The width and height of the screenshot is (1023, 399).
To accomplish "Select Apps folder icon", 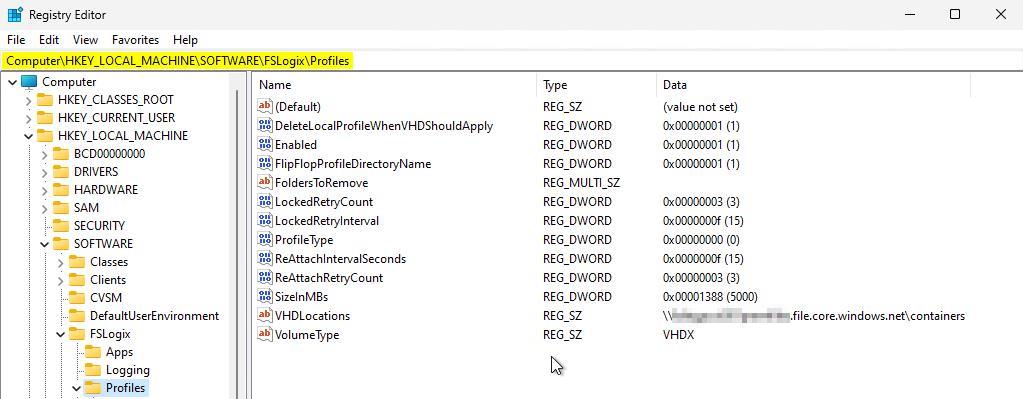I will pyautogui.click(x=93, y=352).
